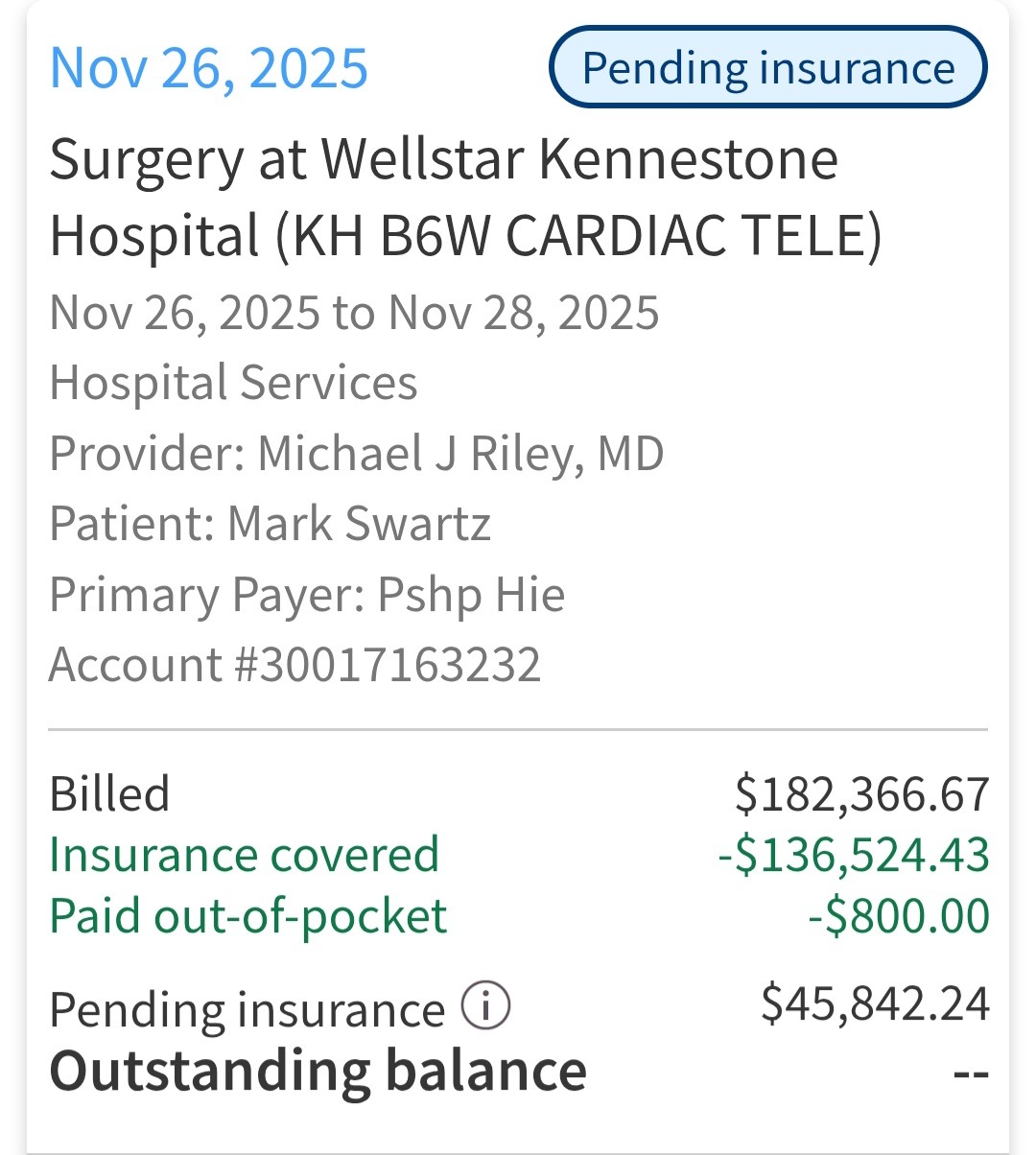
Task: Click the Hospital Services text
Action: (x=233, y=383)
